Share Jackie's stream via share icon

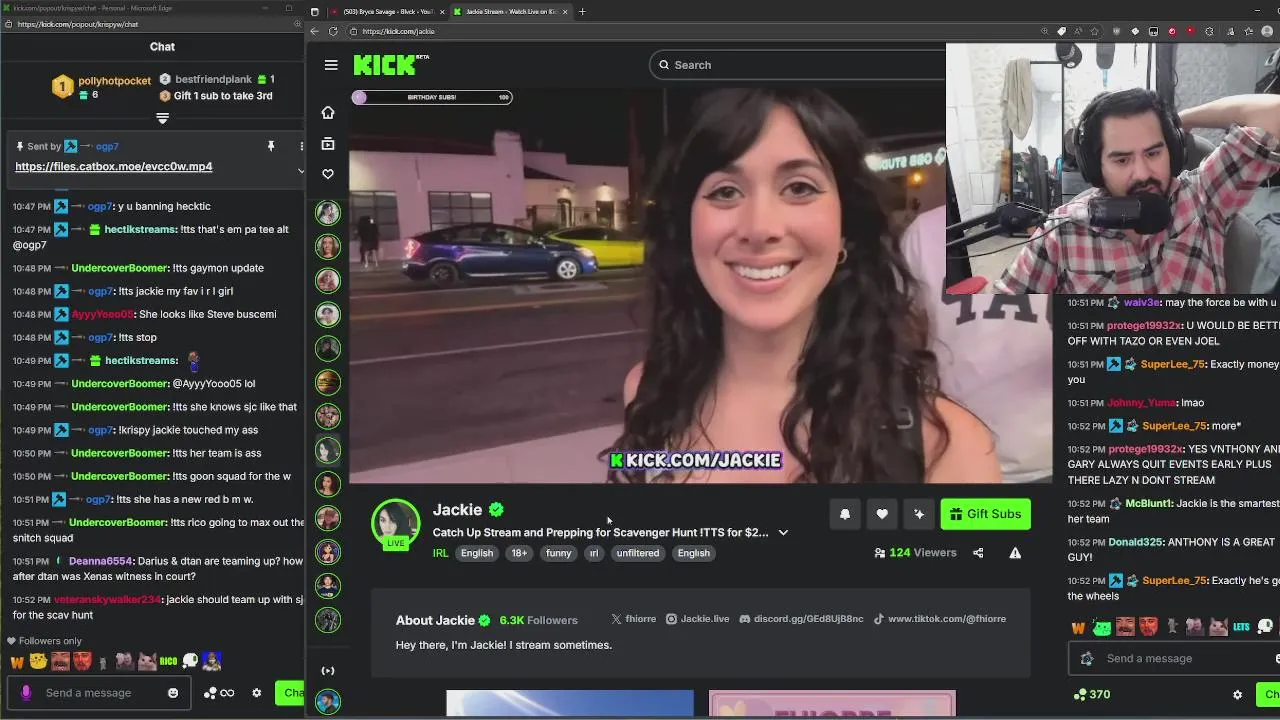tap(978, 553)
